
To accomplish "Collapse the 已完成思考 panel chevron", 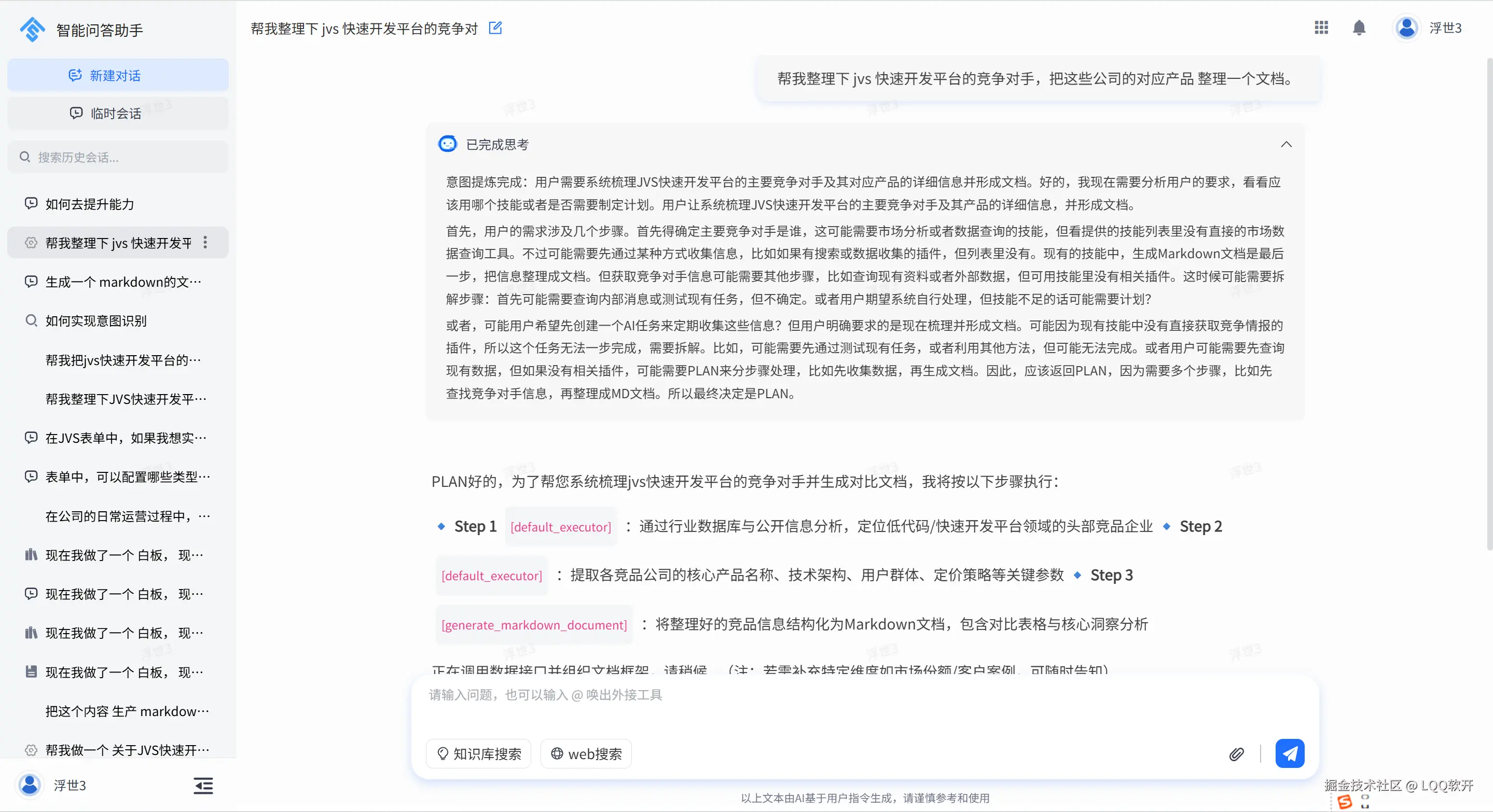I will (x=1285, y=144).
